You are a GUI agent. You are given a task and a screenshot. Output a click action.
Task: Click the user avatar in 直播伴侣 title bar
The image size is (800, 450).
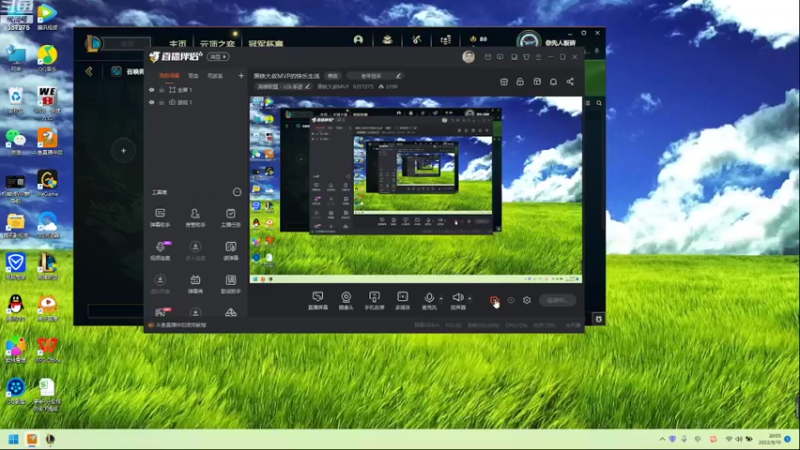tap(468, 57)
